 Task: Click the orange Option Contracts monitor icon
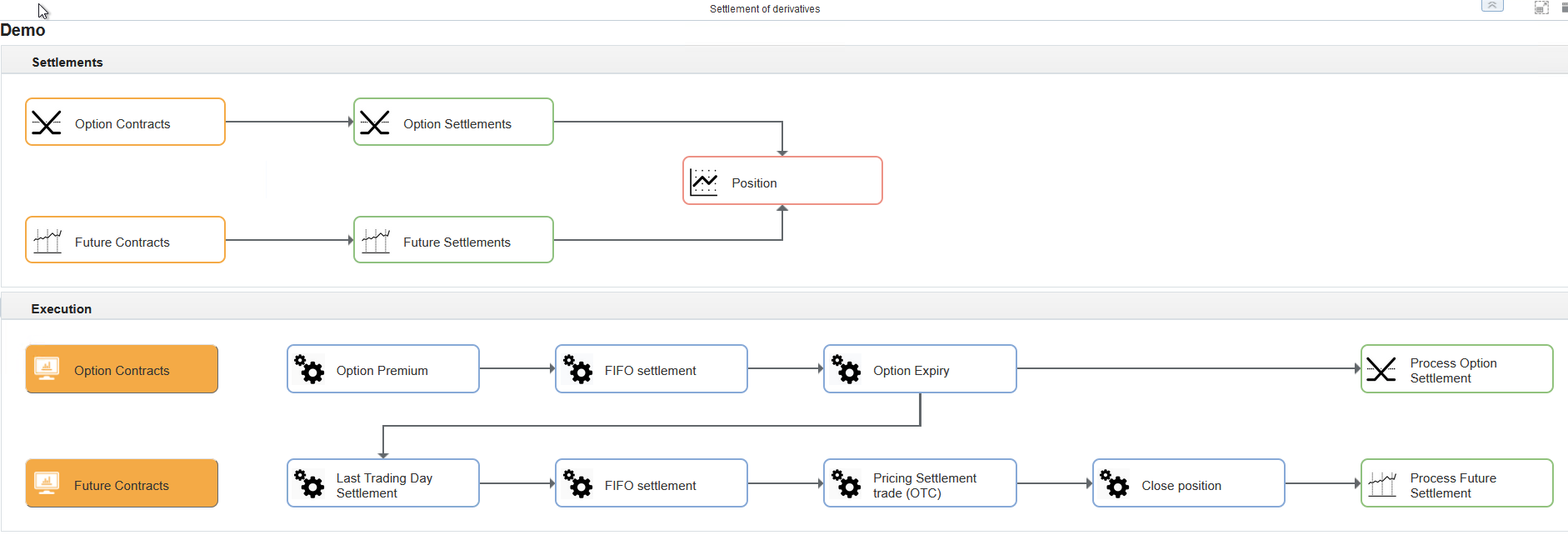[x=47, y=369]
